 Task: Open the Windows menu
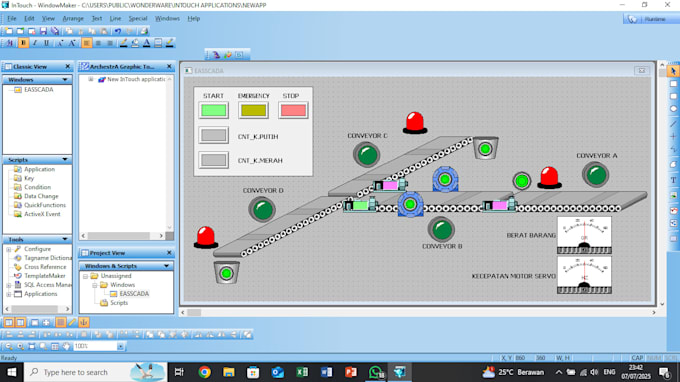click(167, 18)
